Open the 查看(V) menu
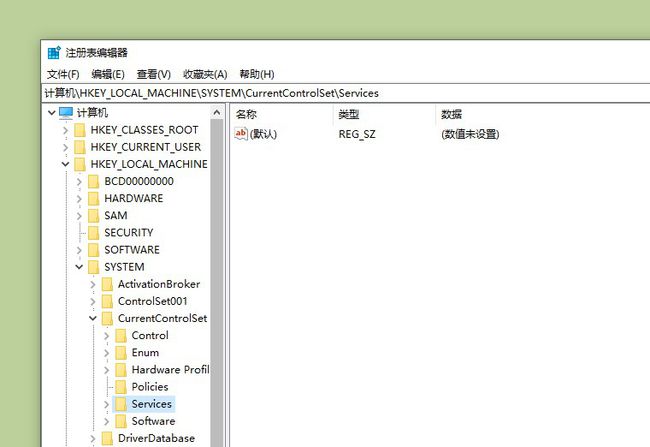Image resolution: width=650 pixels, height=447 pixels. coord(154,74)
